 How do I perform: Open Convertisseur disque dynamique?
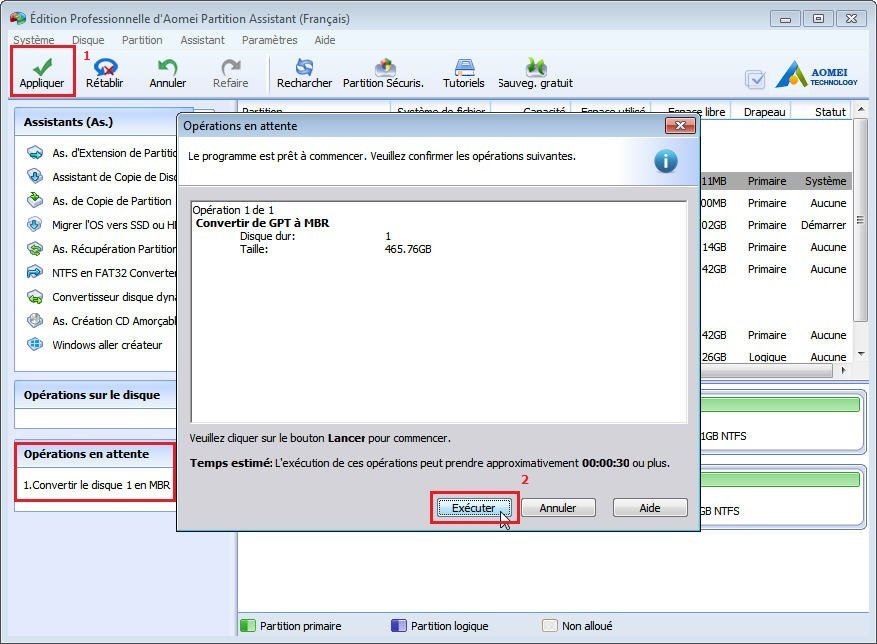point(102,297)
